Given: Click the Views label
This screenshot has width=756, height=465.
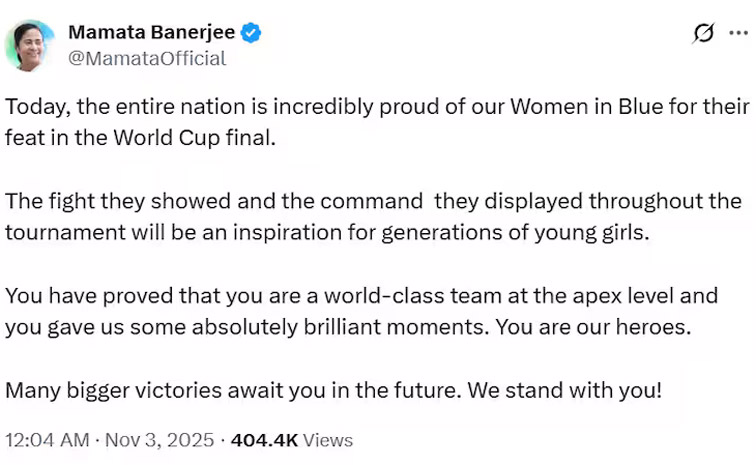Looking at the screenshot, I should [x=327, y=440].
